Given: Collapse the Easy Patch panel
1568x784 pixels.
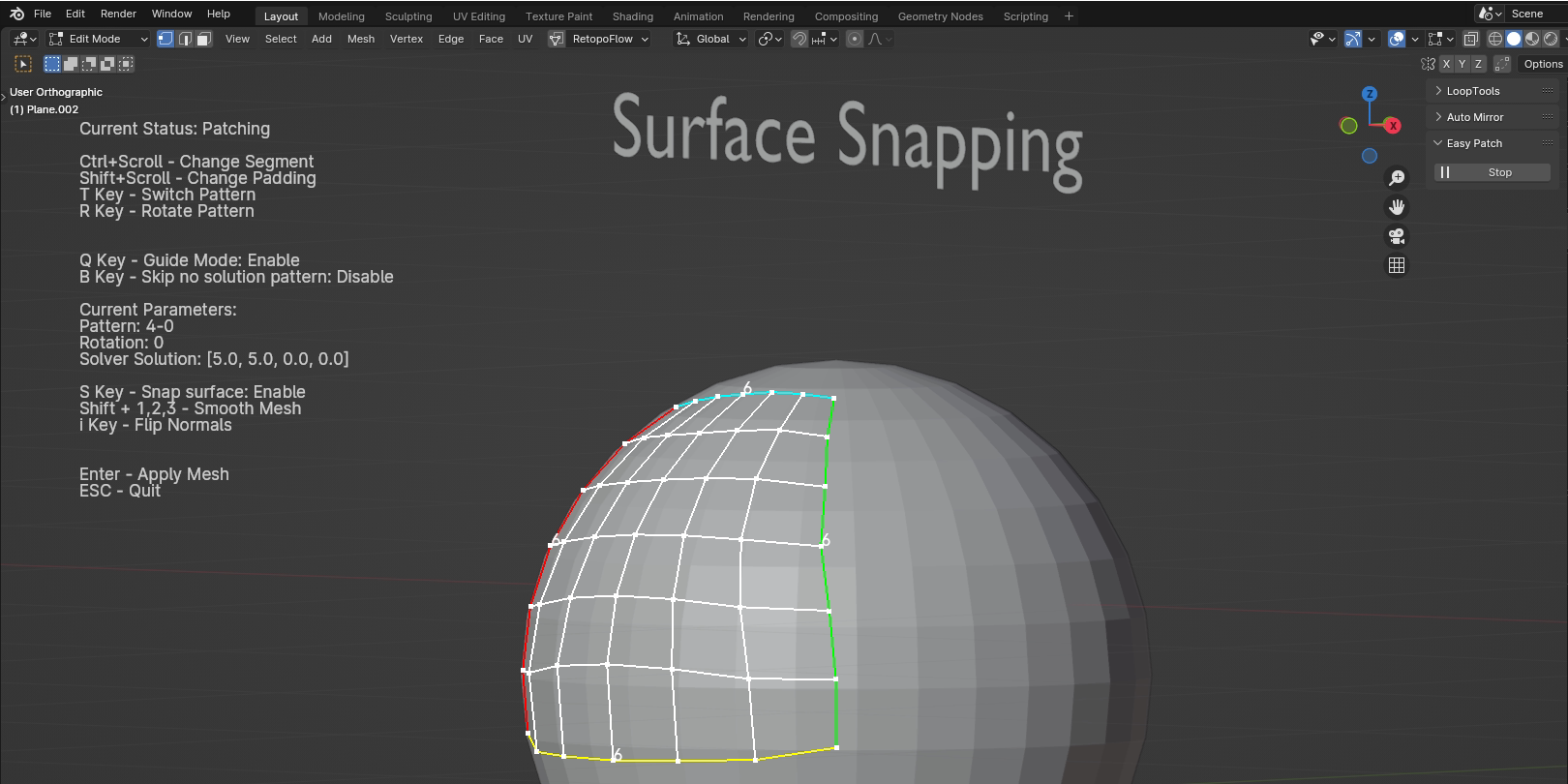Looking at the screenshot, I should click(1473, 143).
